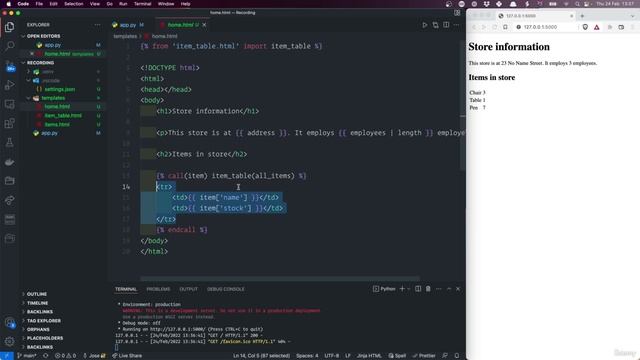Viewport: 640px width, 360px height.
Task: Open Source Control view with badge
Action: [x=9, y=66]
